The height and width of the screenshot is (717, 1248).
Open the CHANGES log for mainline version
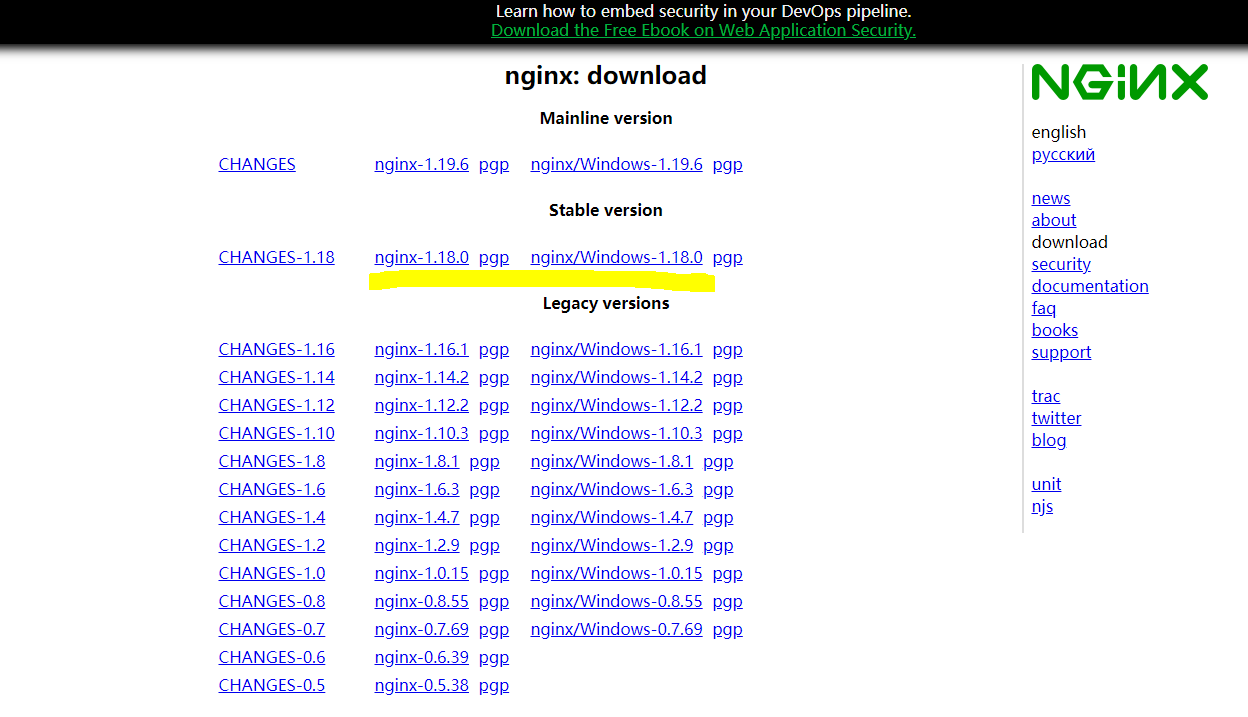(256, 164)
